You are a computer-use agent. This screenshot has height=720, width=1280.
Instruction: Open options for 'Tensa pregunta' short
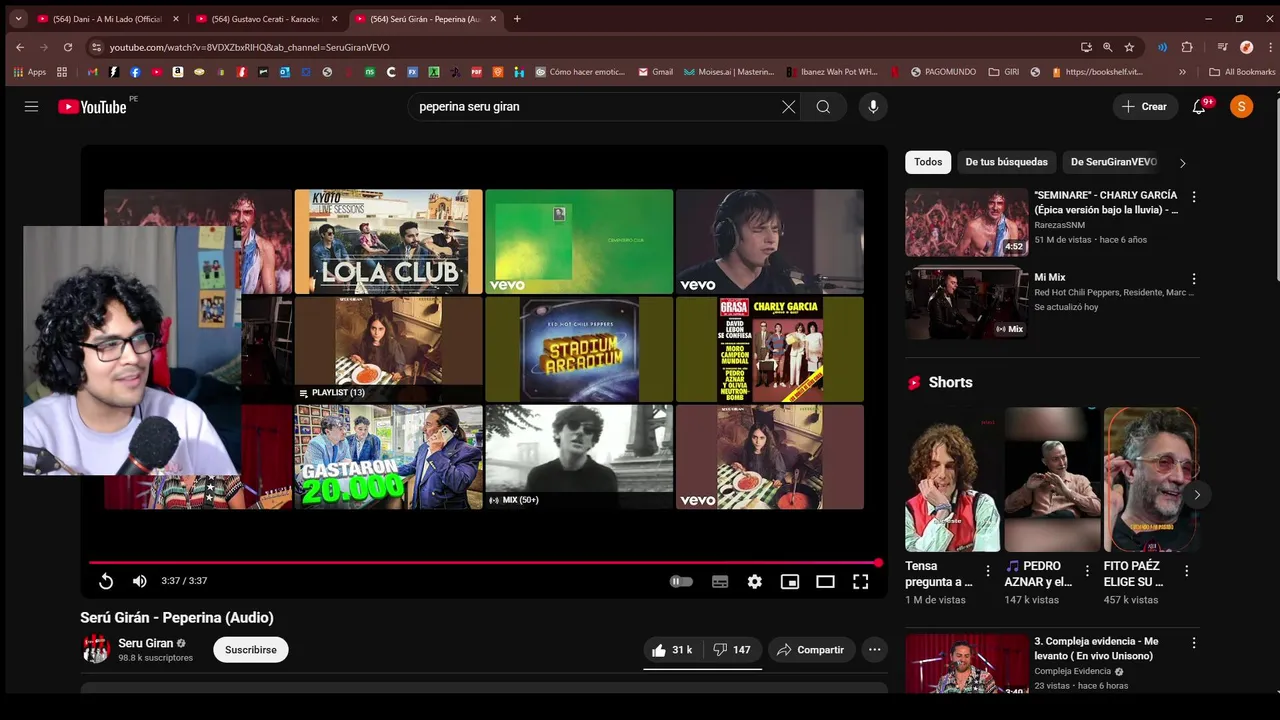coord(988,571)
